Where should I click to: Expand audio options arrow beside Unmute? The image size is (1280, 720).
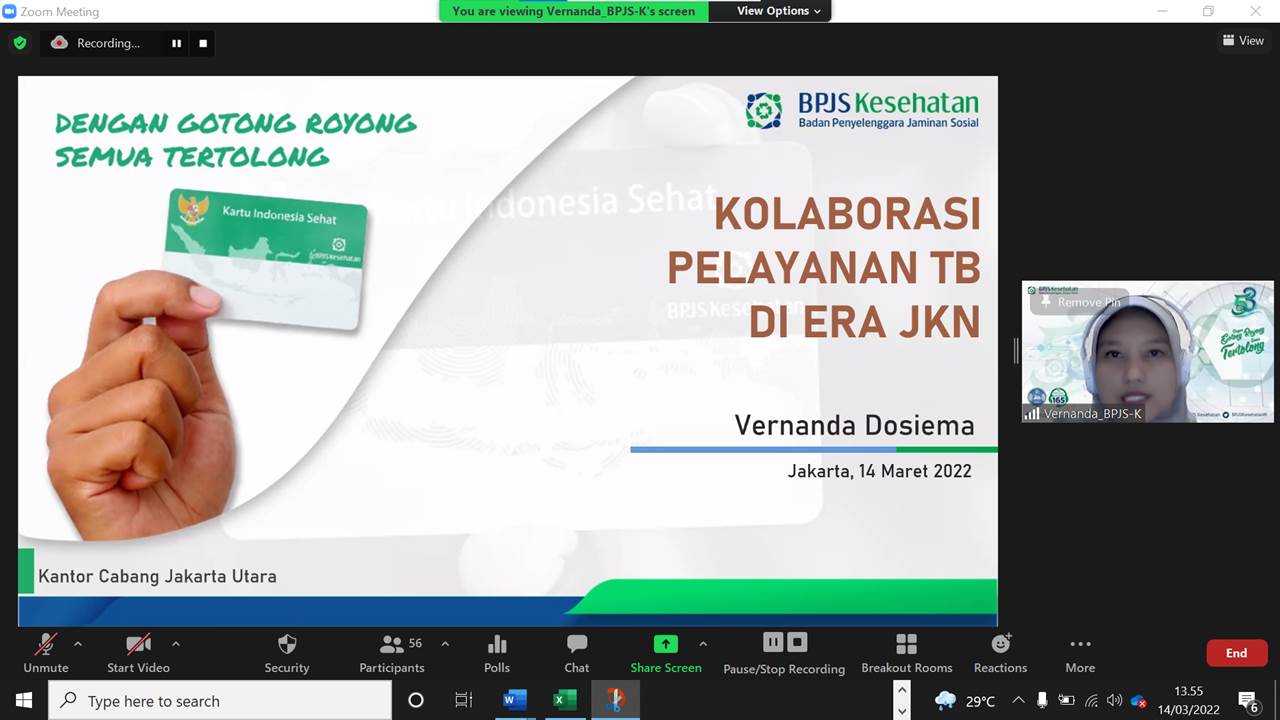click(x=78, y=644)
